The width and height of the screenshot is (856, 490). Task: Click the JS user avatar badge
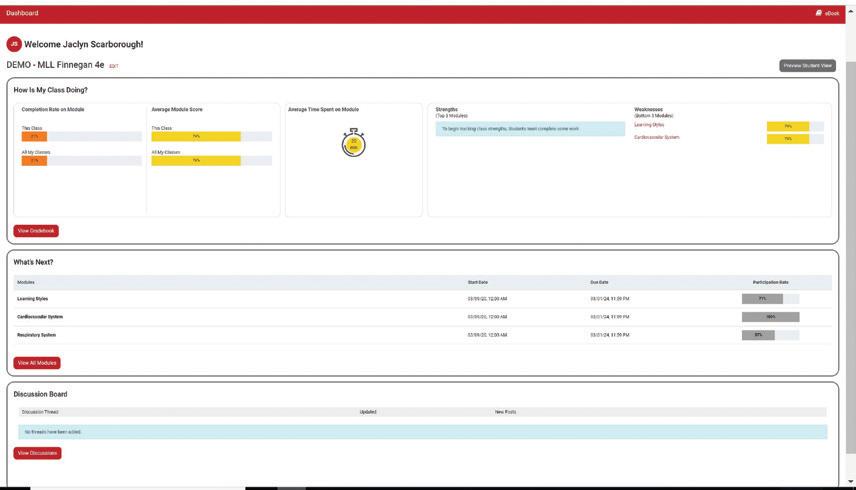(x=14, y=44)
